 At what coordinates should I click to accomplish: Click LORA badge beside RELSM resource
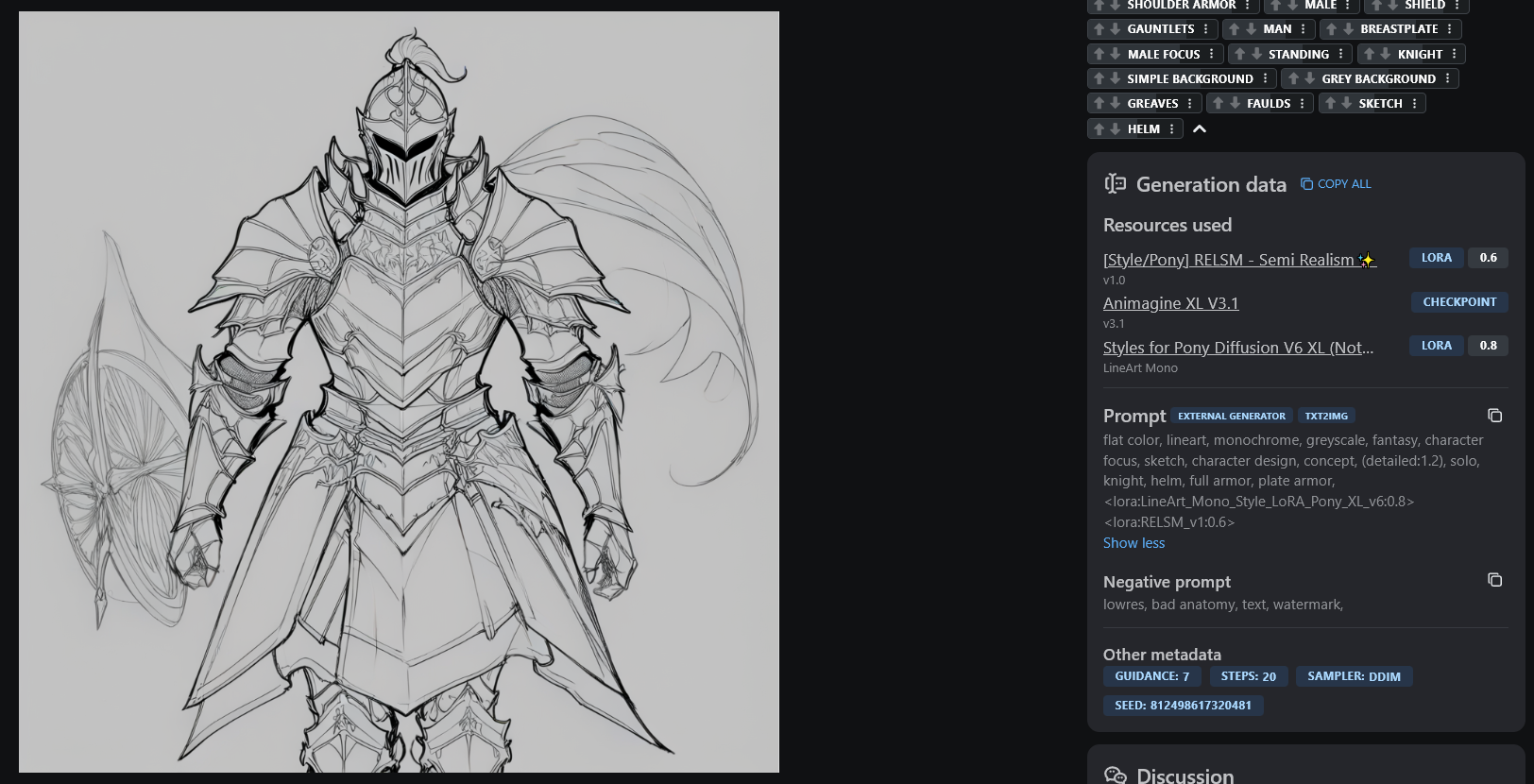click(1437, 258)
